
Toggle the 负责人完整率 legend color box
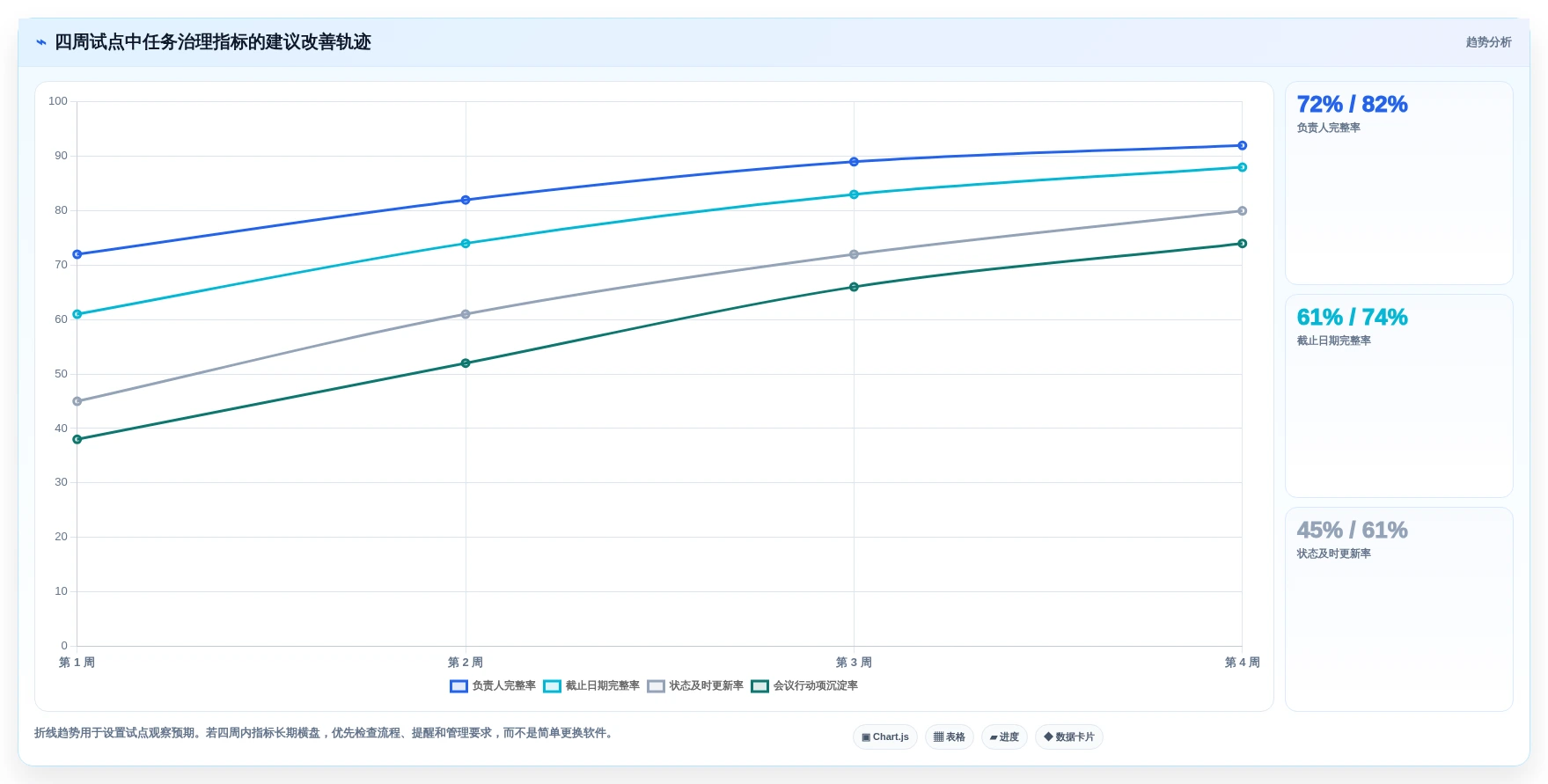tap(459, 686)
